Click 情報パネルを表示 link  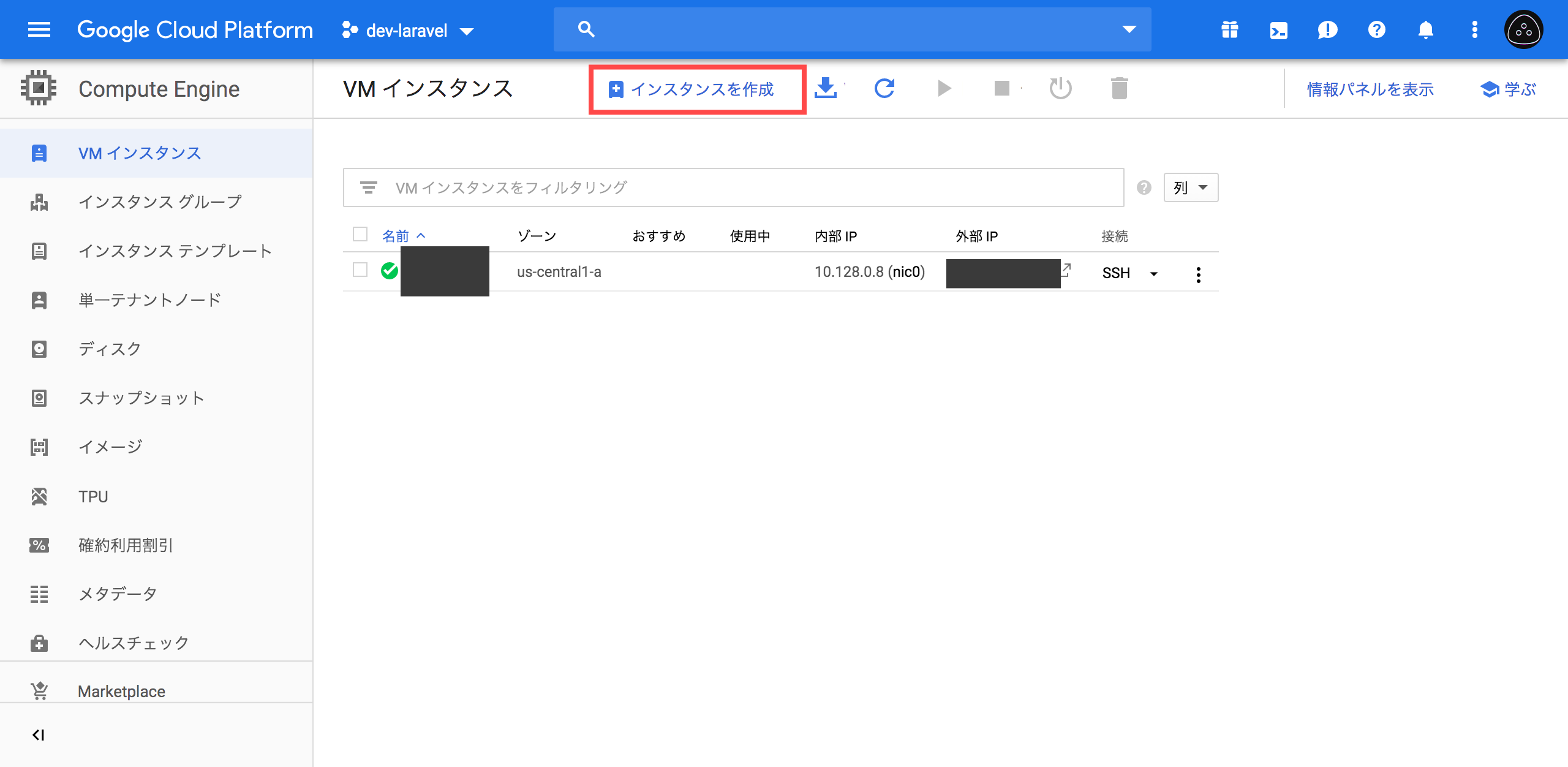tap(1370, 89)
